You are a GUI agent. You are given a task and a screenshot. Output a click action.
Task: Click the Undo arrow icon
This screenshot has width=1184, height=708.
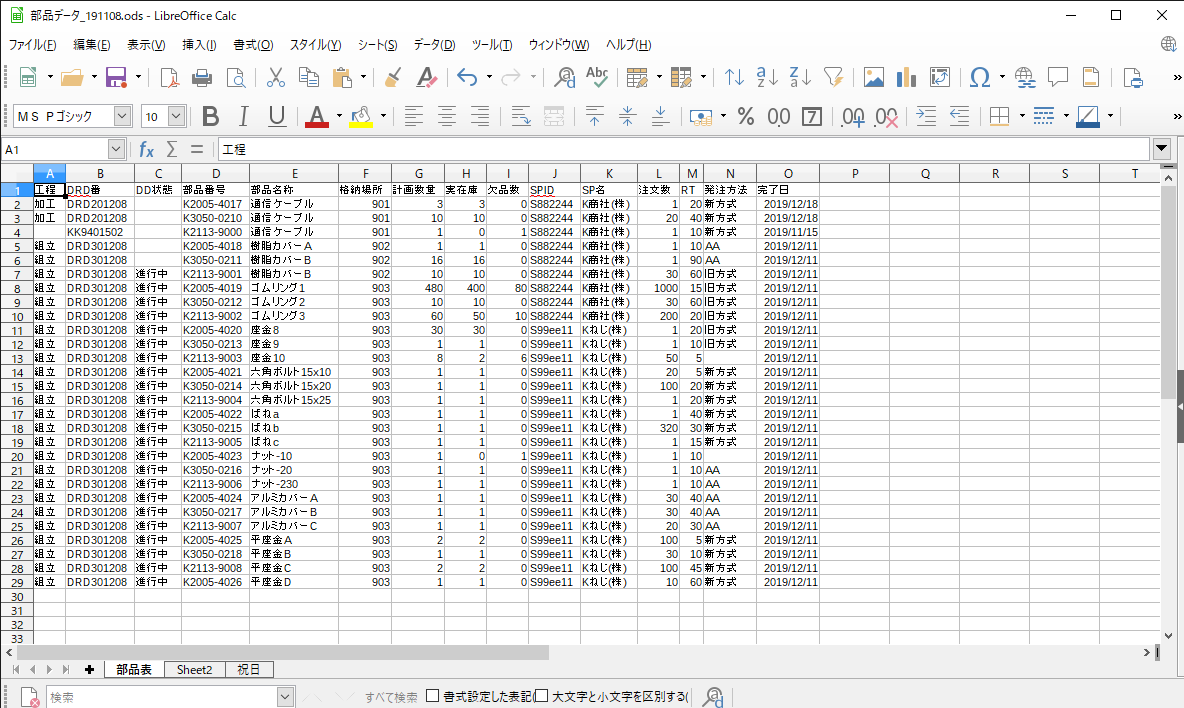click(x=467, y=77)
